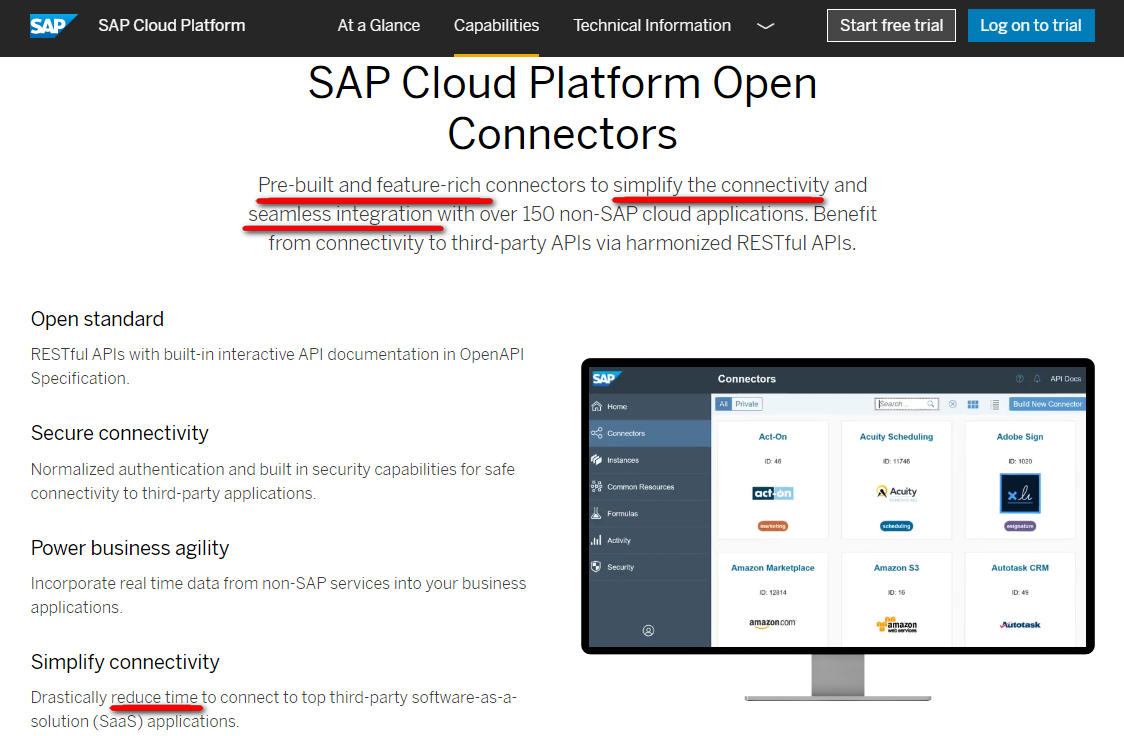Open the Technical Information tab
This screenshot has width=1124, height=736.
652,25
